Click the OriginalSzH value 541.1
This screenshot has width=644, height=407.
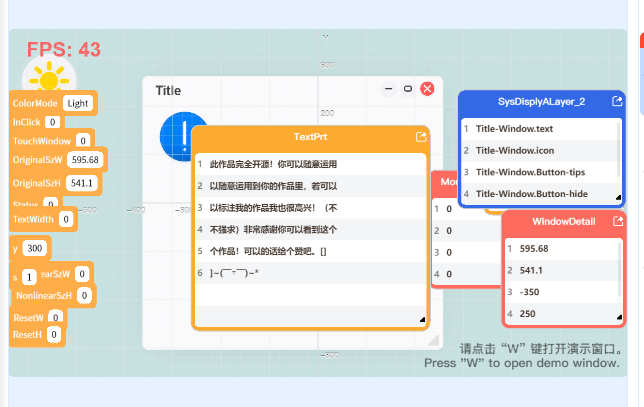(82, 183)
